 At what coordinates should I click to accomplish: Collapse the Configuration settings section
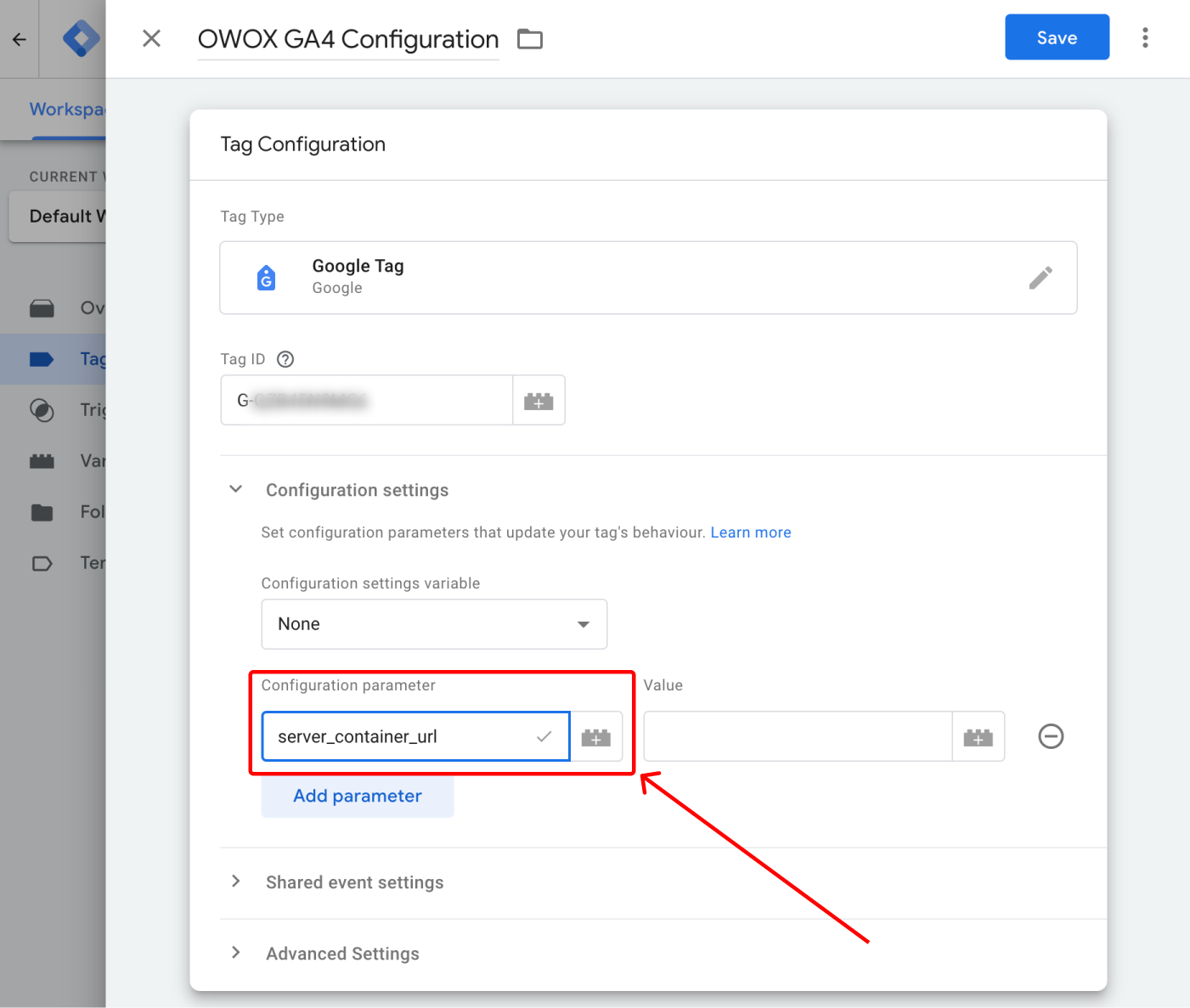pos(236,489)
